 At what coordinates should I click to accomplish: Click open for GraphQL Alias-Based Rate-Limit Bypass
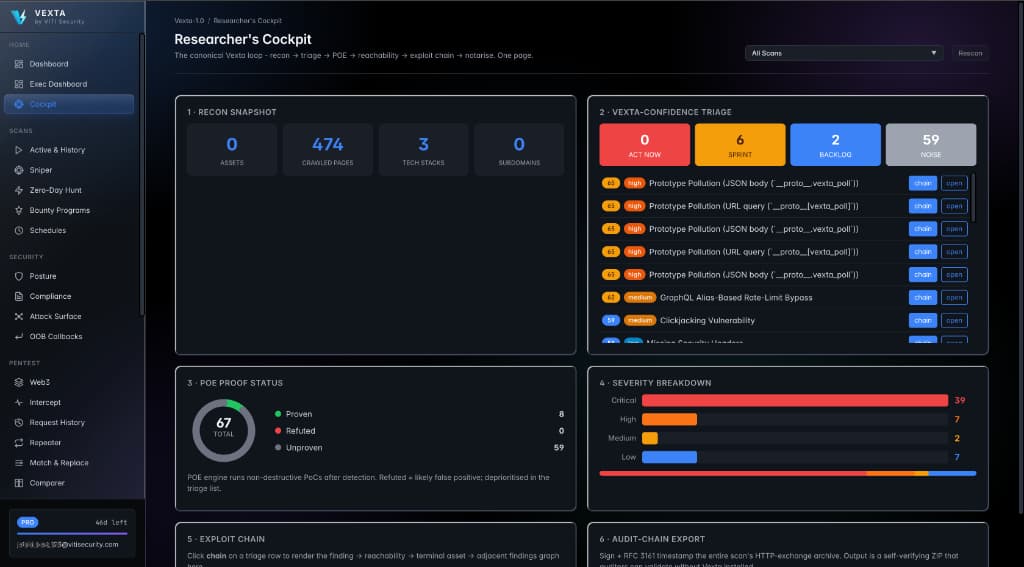tap(954, 297)
